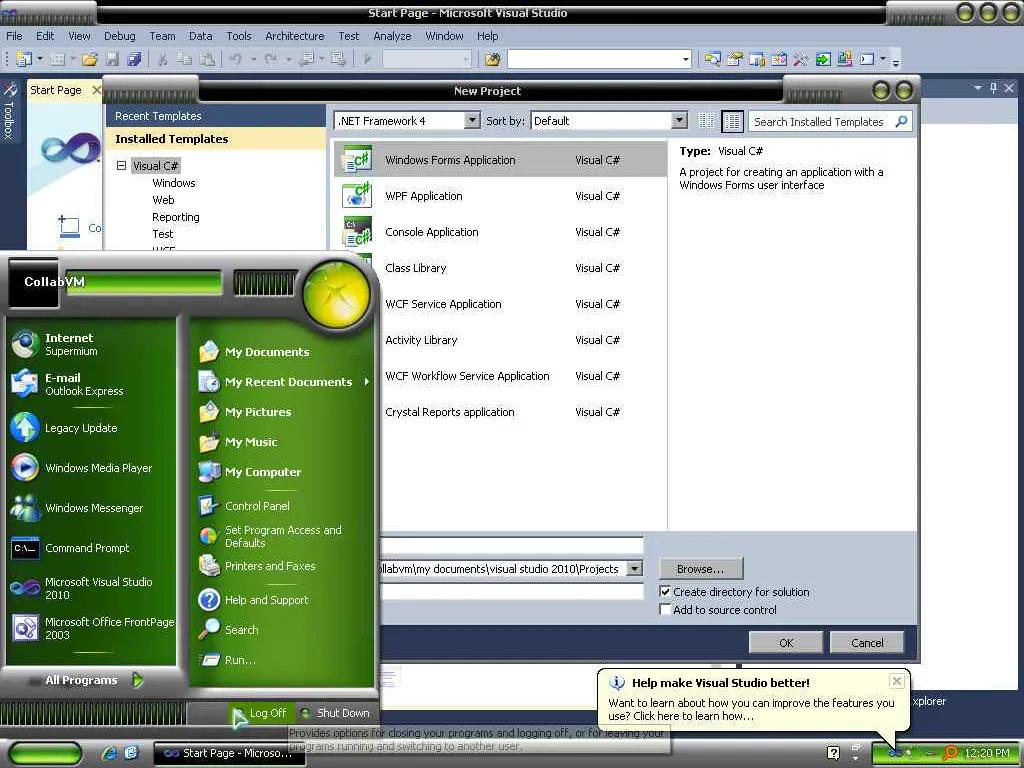Click the Shut Down button
The height and width of the screenshot is (768, 1024).
pyautogui.click(x=334, y=713)
